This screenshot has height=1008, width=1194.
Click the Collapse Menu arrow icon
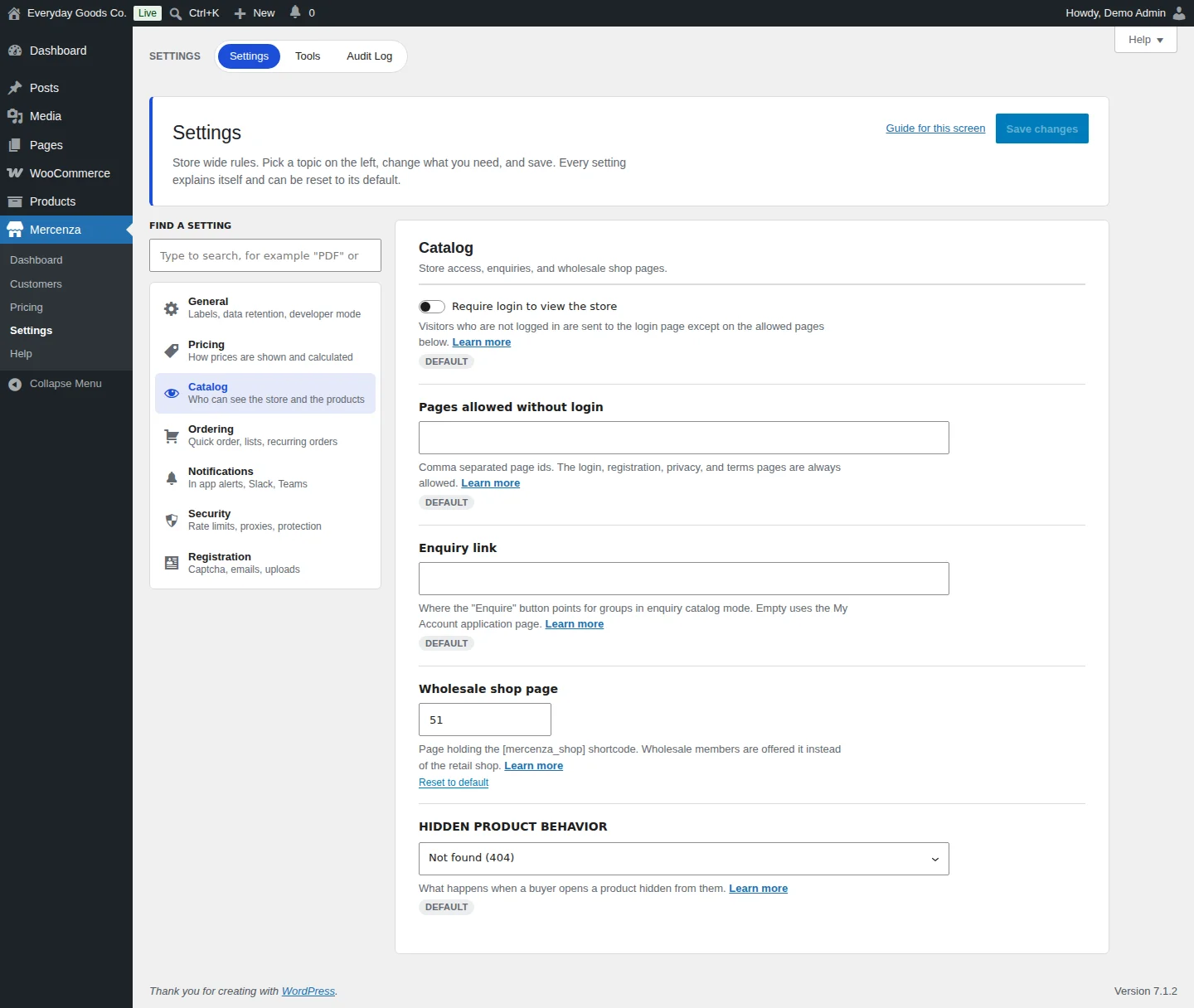click(x=15, y=384)
